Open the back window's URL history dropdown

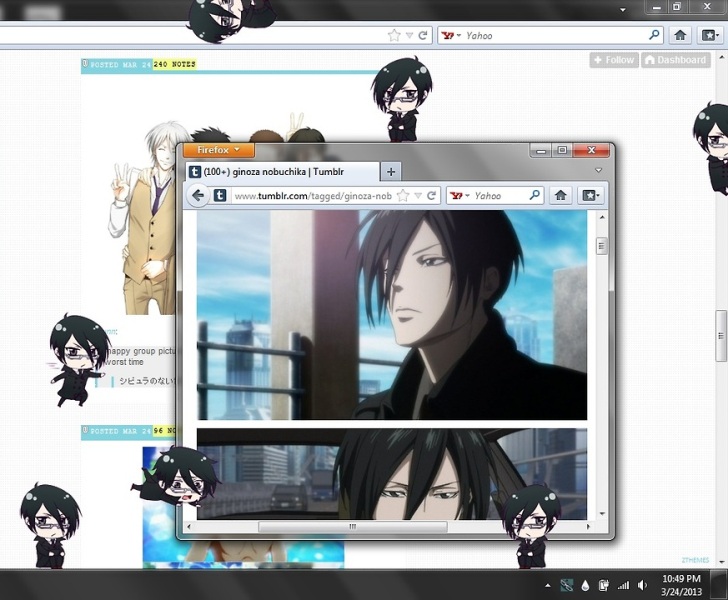[x=409, y=35]
